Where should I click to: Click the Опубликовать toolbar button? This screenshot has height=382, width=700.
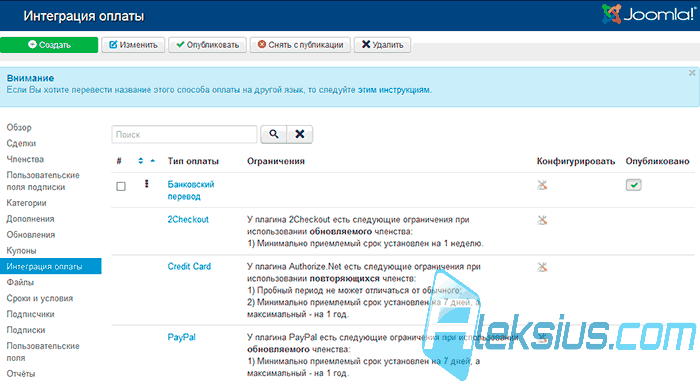tap(207, 45)
